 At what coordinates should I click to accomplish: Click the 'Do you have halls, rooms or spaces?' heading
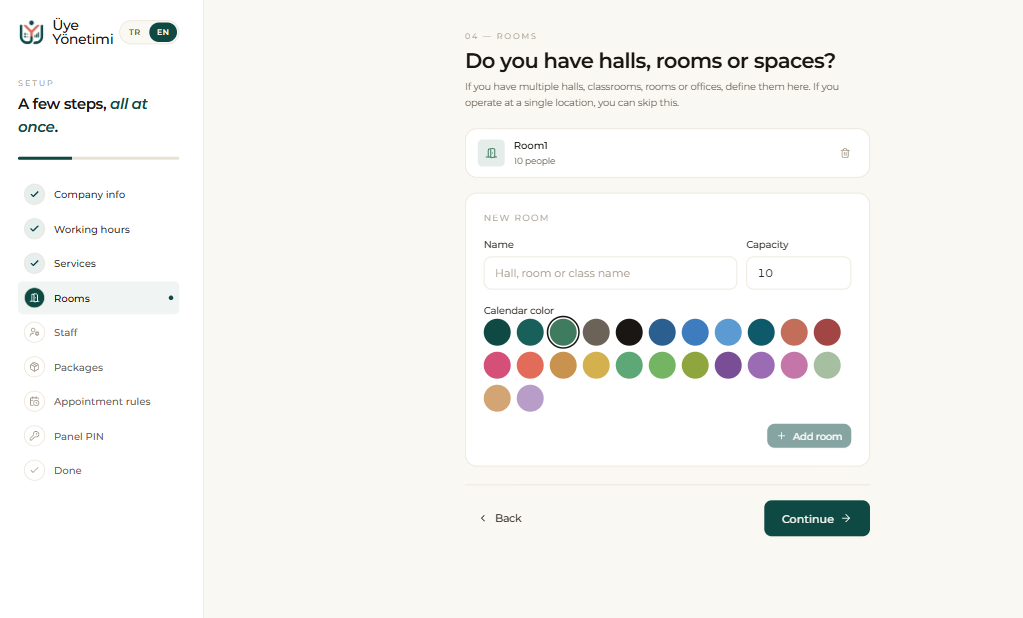[x=650, y=61]
